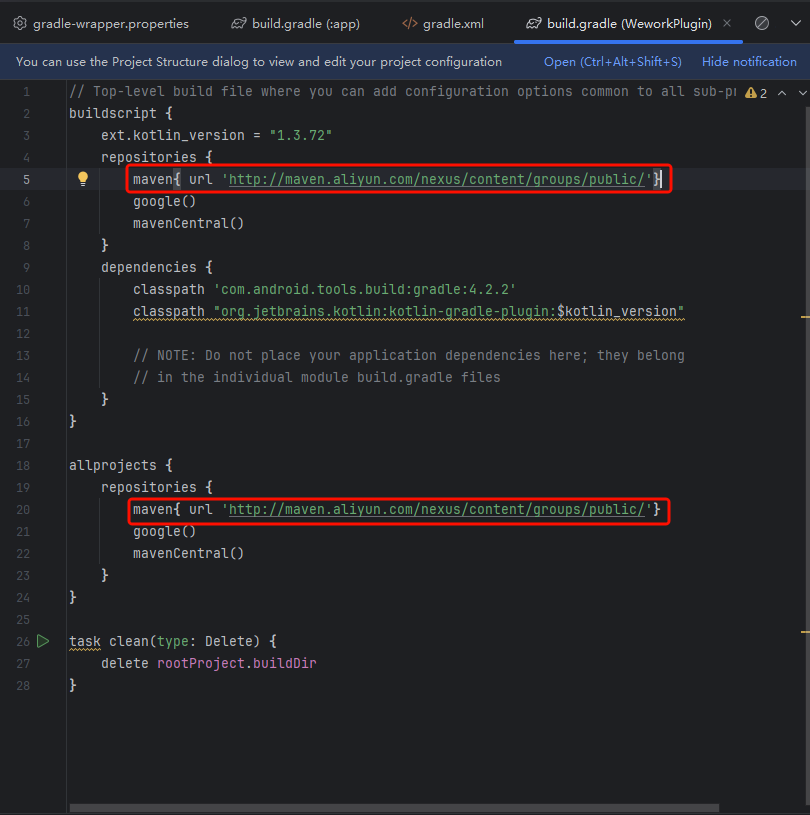Close the build.gradle (WeworkPlugin) tab
810x815 pixels.
click(726, 23)
